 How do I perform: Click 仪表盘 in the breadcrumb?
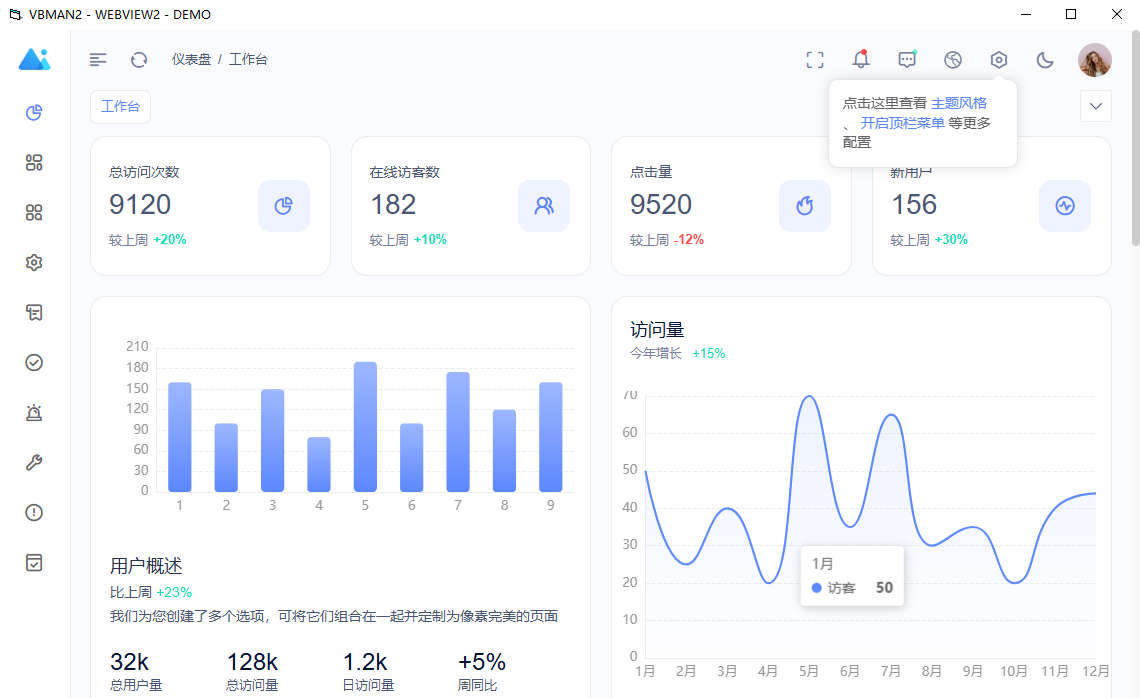(190, 59)
